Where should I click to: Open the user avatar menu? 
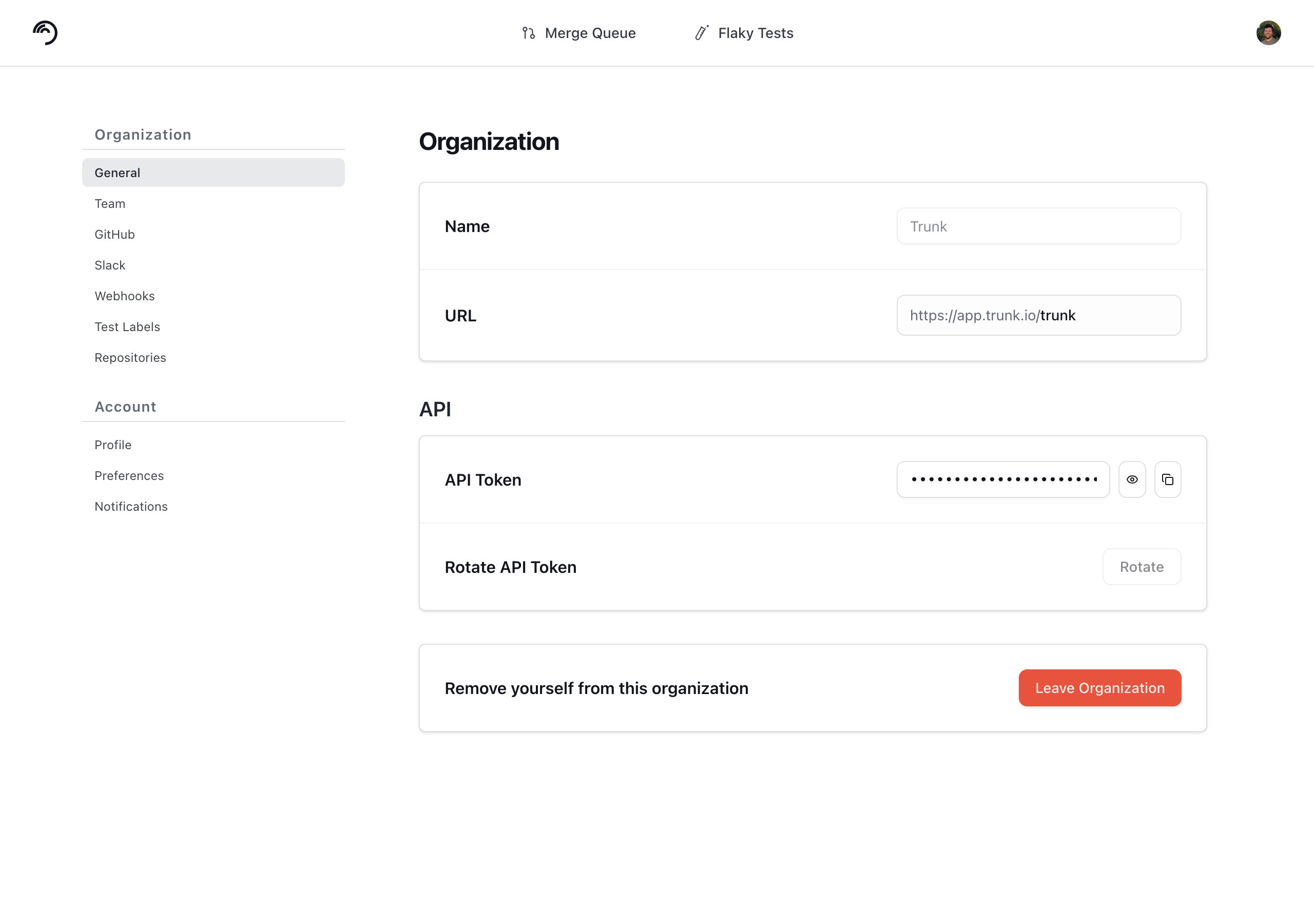pos(1268,33)
